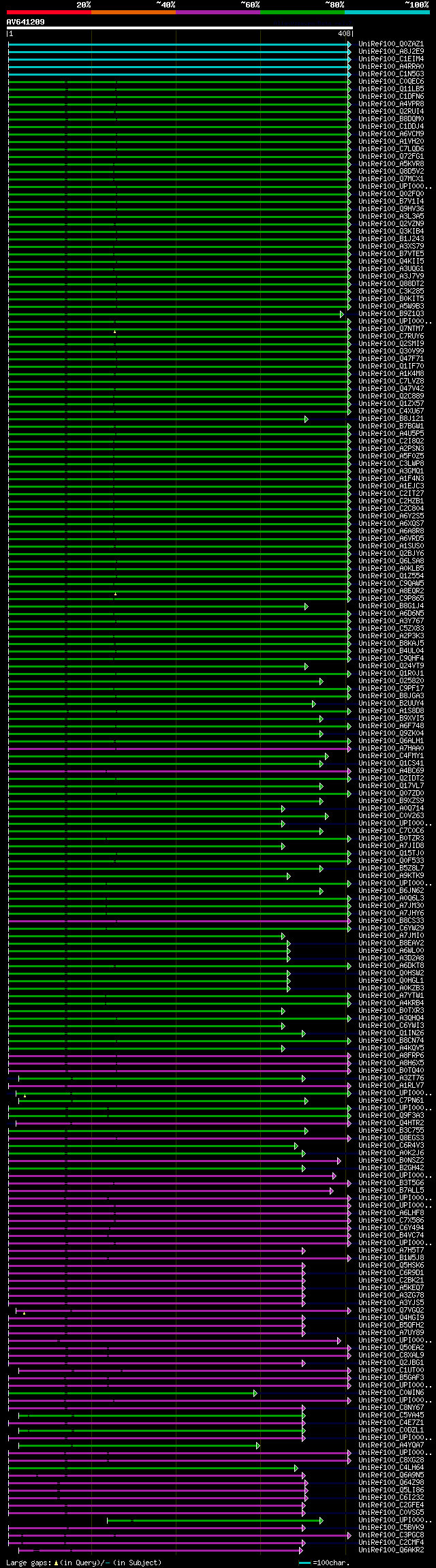
Task: Select label UniRef100_Q7VGQ2
Action: (x=391, y=1311)
